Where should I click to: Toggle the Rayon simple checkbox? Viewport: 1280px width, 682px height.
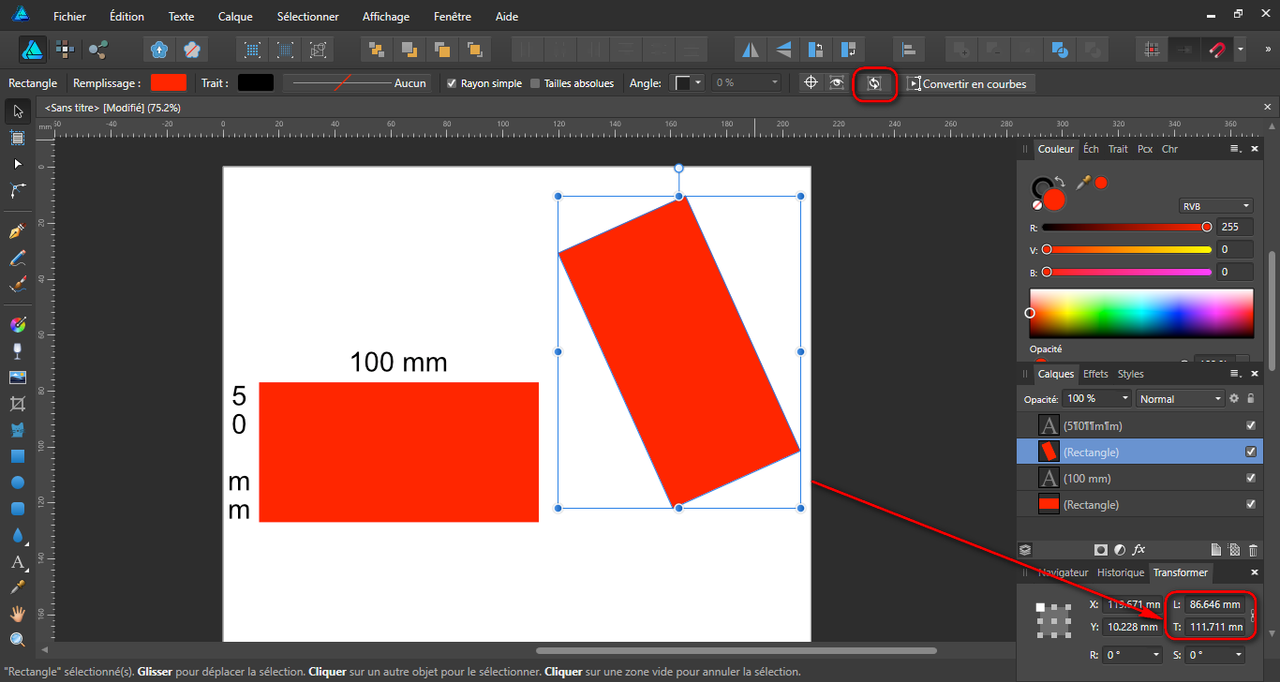[x=452, y=83]
